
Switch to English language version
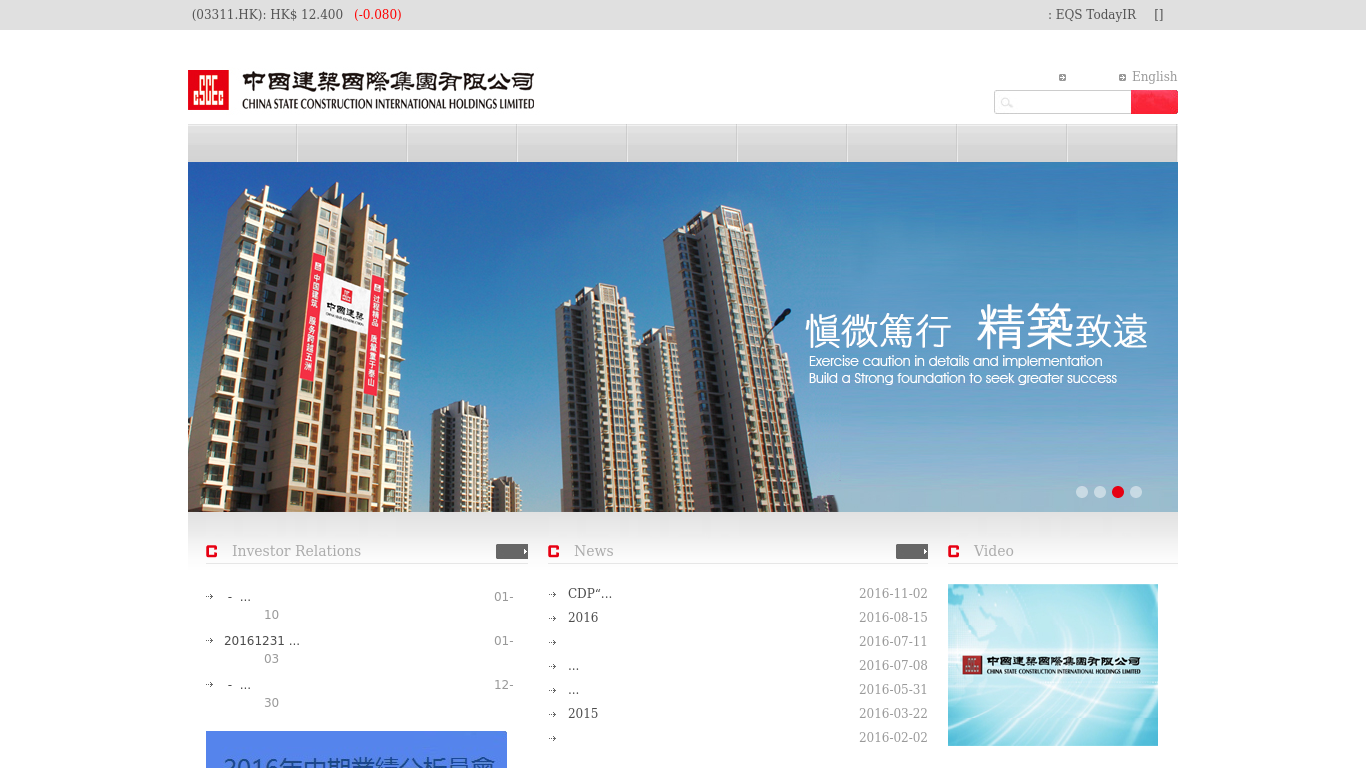pos(1155,77)
